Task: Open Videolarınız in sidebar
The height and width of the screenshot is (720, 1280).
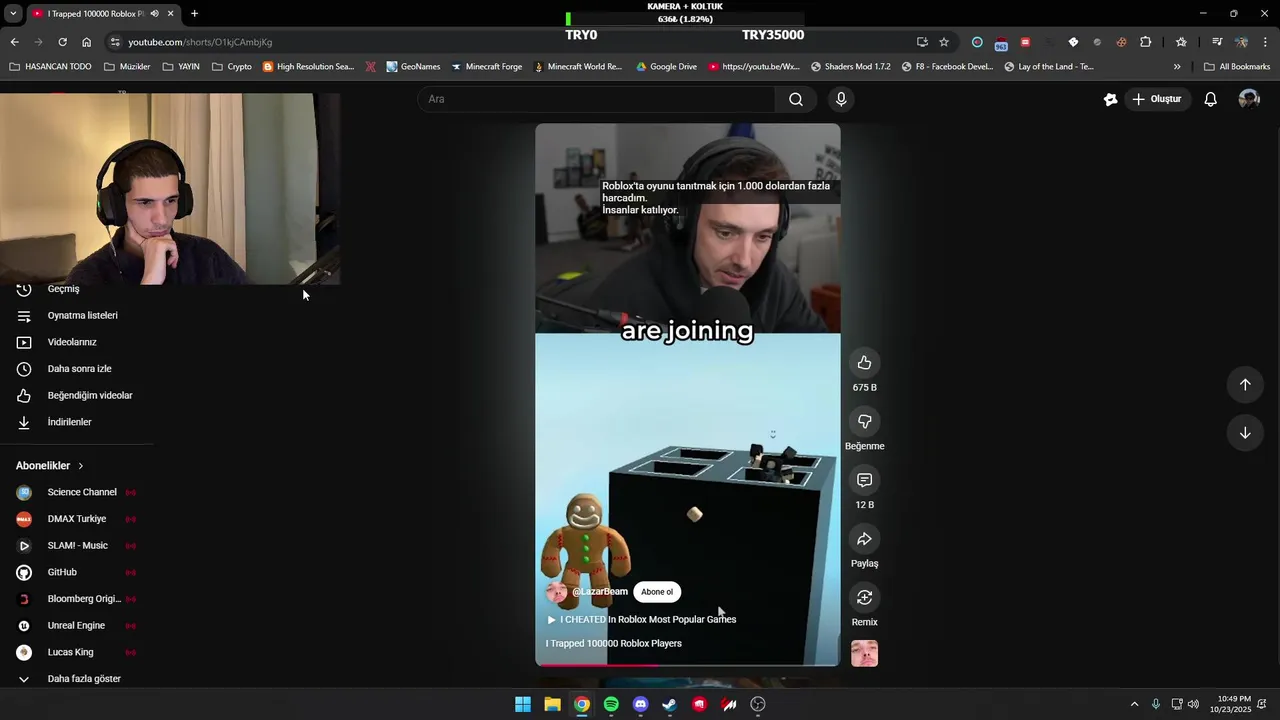Action: click(72, 342)
